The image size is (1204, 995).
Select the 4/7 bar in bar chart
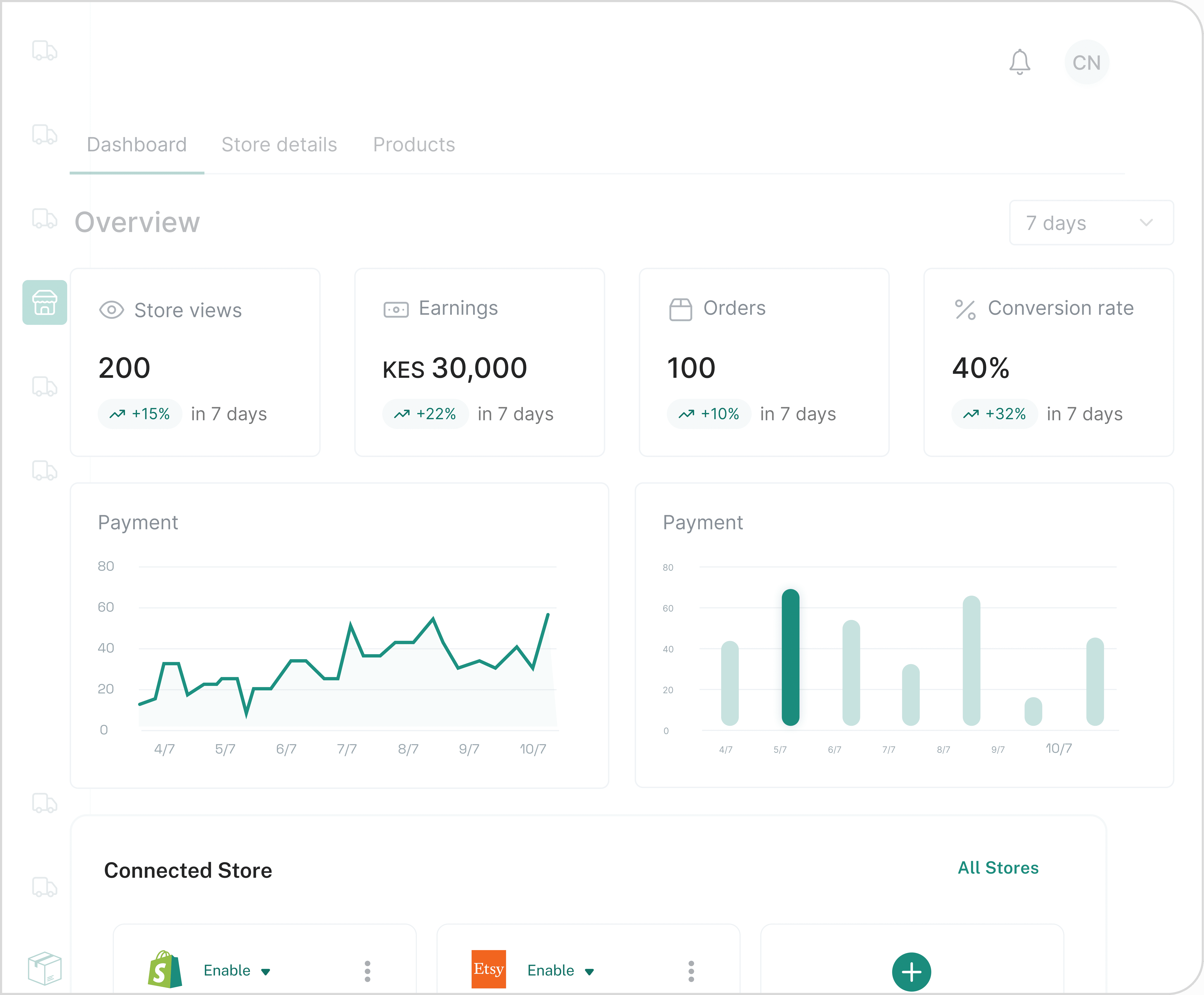click(x=730, y=683)
